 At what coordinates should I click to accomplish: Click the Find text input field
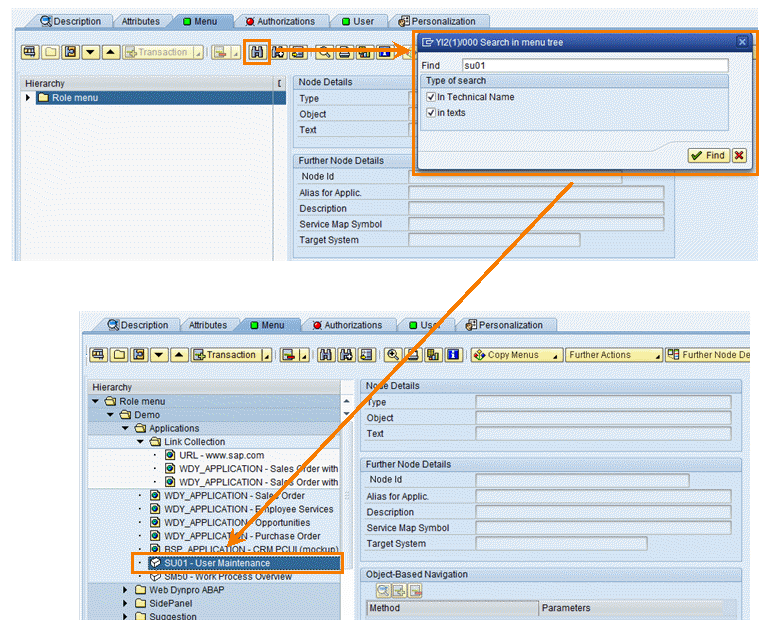point(588,65)
